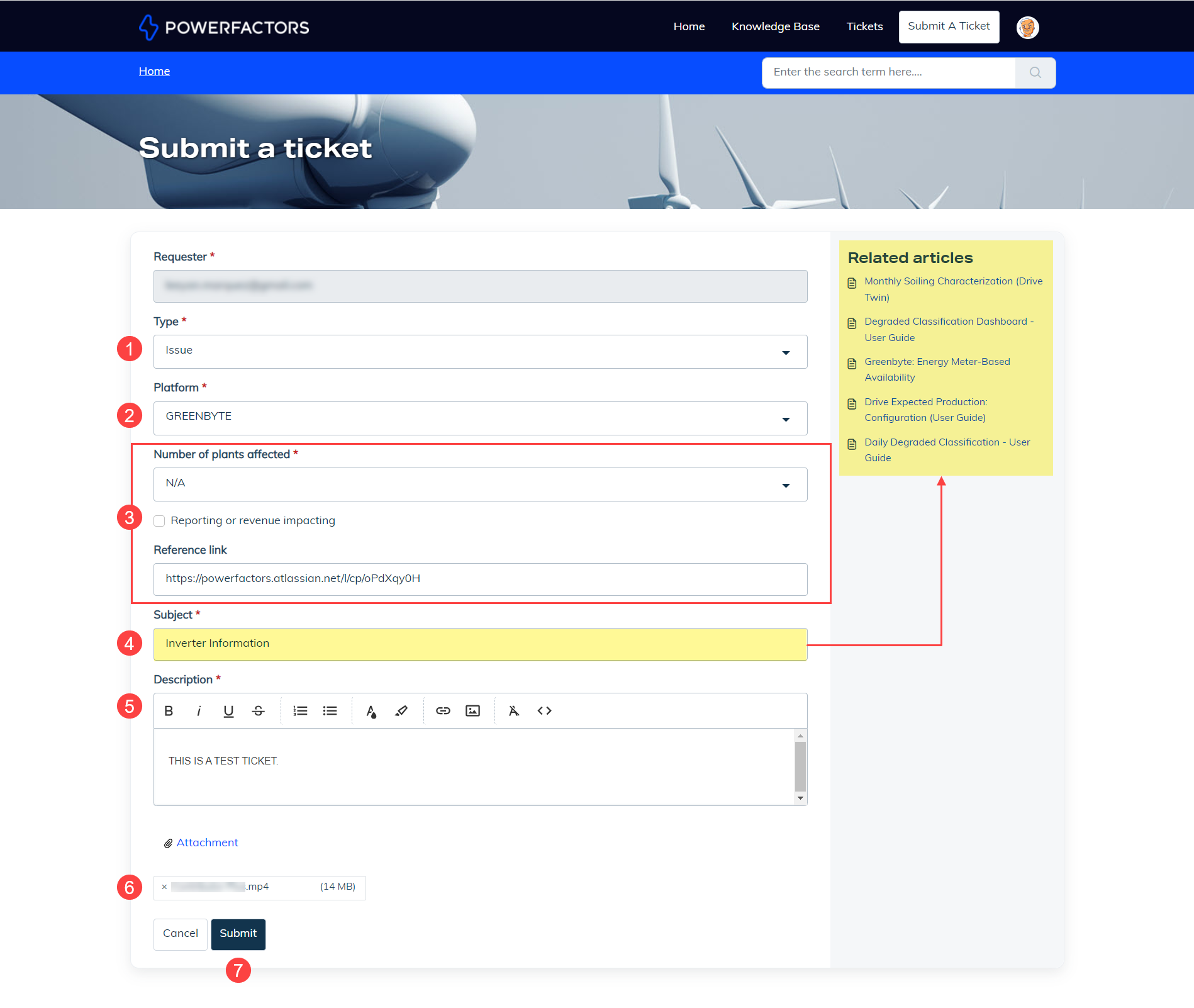Click the PowerFactors logo

click(224, 27)
